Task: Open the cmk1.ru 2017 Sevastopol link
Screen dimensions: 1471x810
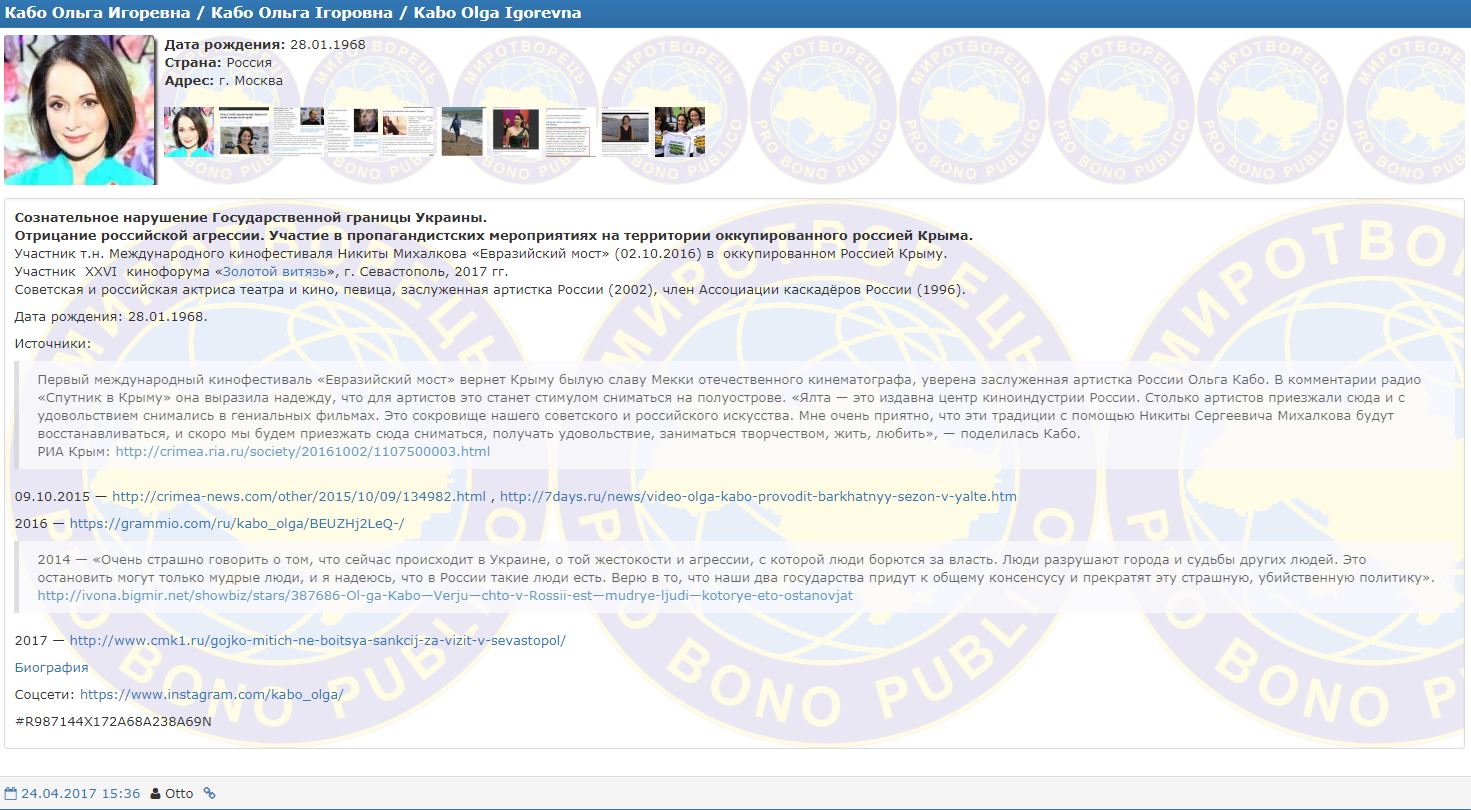Action: pyautogui.click(x=317, y=640)
